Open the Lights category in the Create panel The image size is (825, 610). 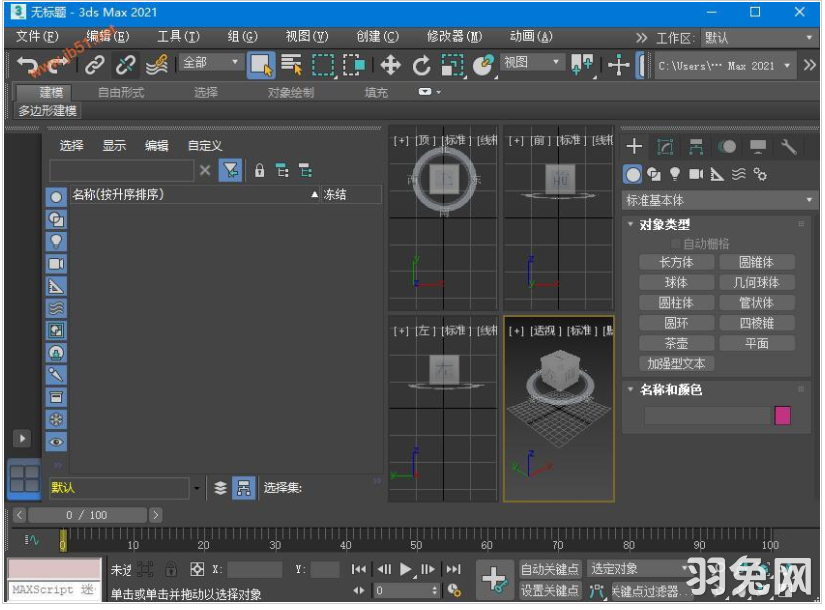675,173
